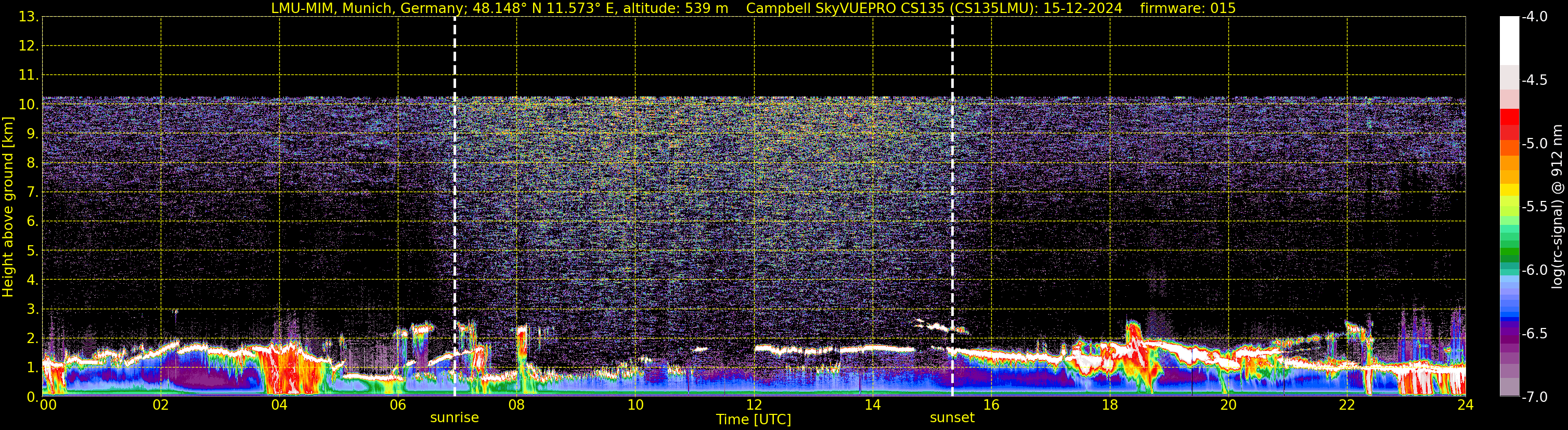This screenshot has width=1568, height=430.
Task: Click the yellow segment of the colorbar
Action: point(1509,189)
